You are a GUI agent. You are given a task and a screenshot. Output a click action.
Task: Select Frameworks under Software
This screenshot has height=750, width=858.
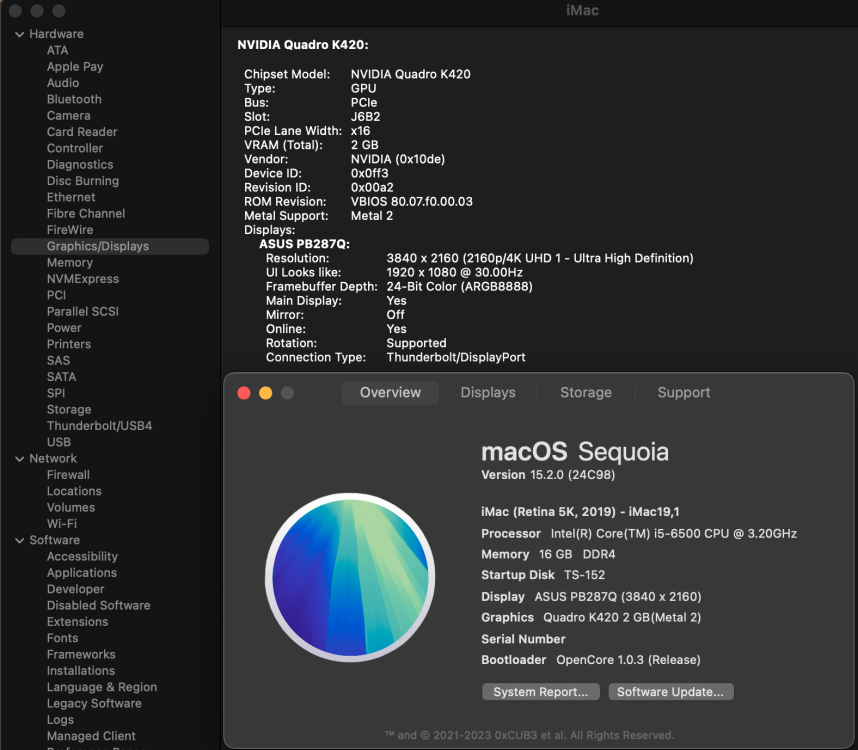tap(81, 655)
